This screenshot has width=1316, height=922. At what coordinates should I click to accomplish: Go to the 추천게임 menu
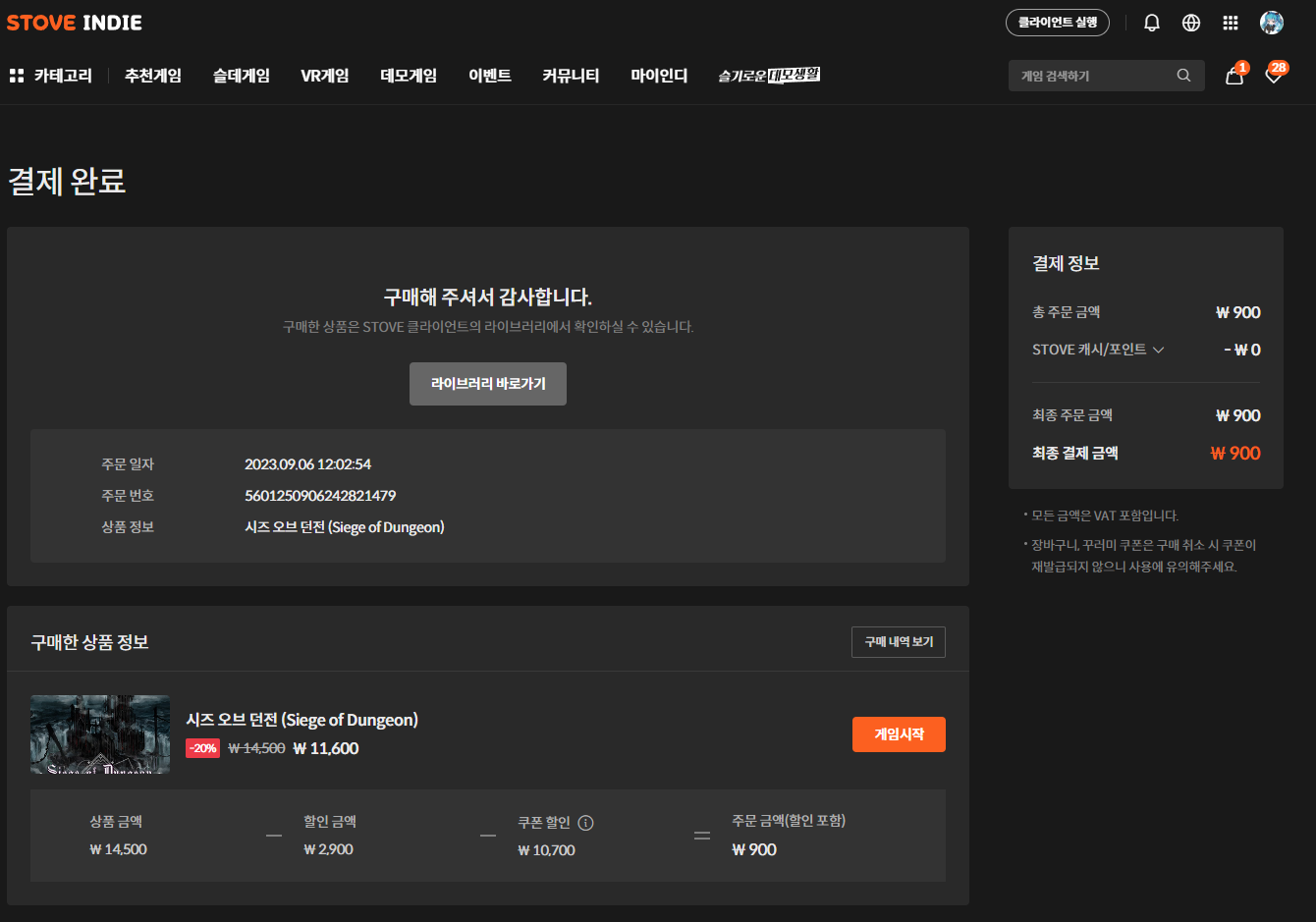153,76
